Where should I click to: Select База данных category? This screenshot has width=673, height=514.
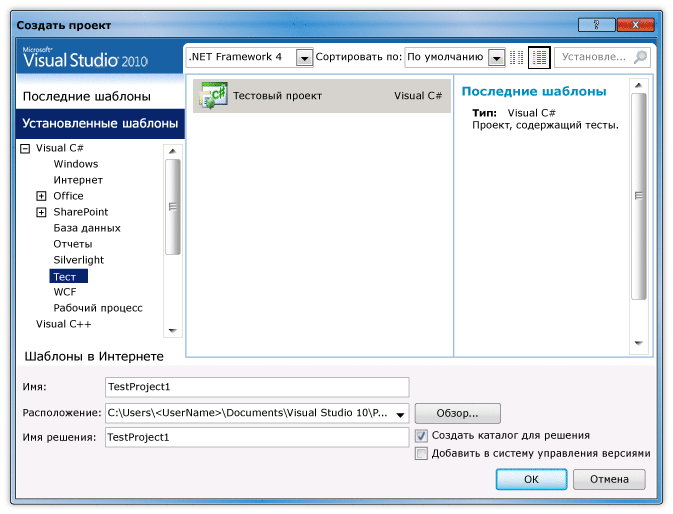pyautogui.click(x=87, y=228)
